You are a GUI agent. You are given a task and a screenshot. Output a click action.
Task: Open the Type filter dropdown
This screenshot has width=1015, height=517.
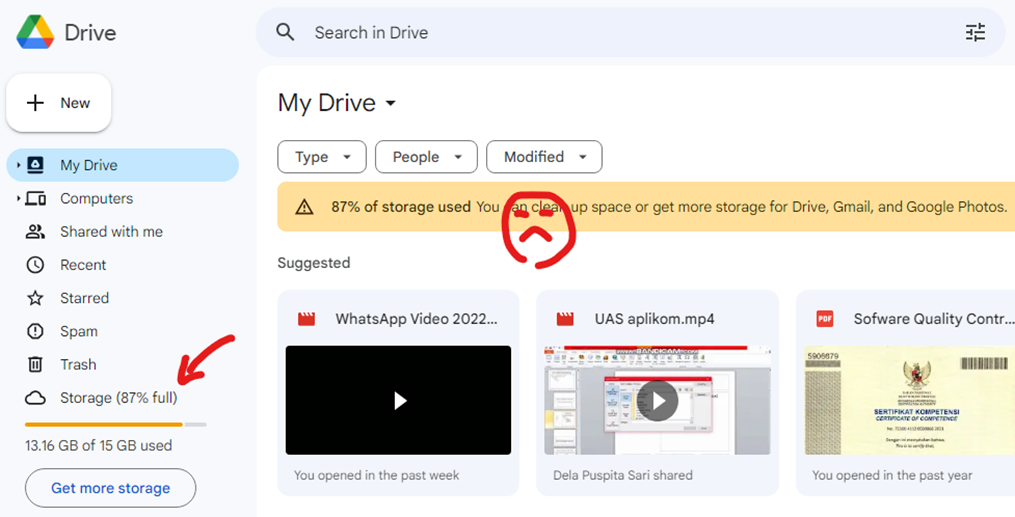tap(322, 157)
